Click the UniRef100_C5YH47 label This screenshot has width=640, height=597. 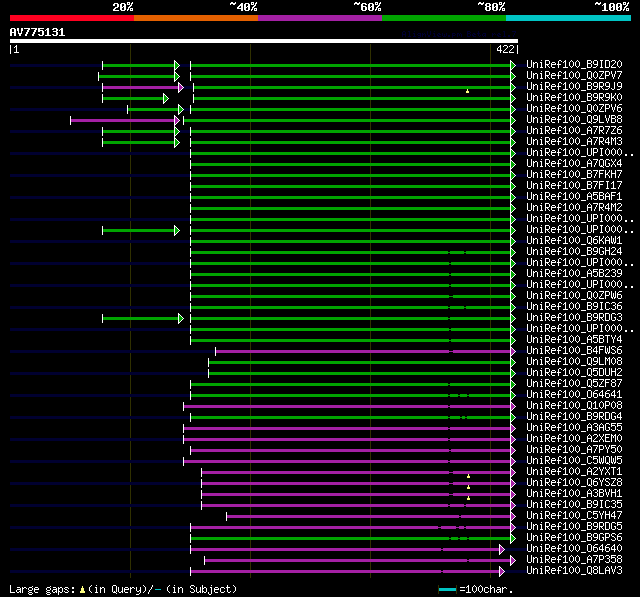click(x=574, y=516)
